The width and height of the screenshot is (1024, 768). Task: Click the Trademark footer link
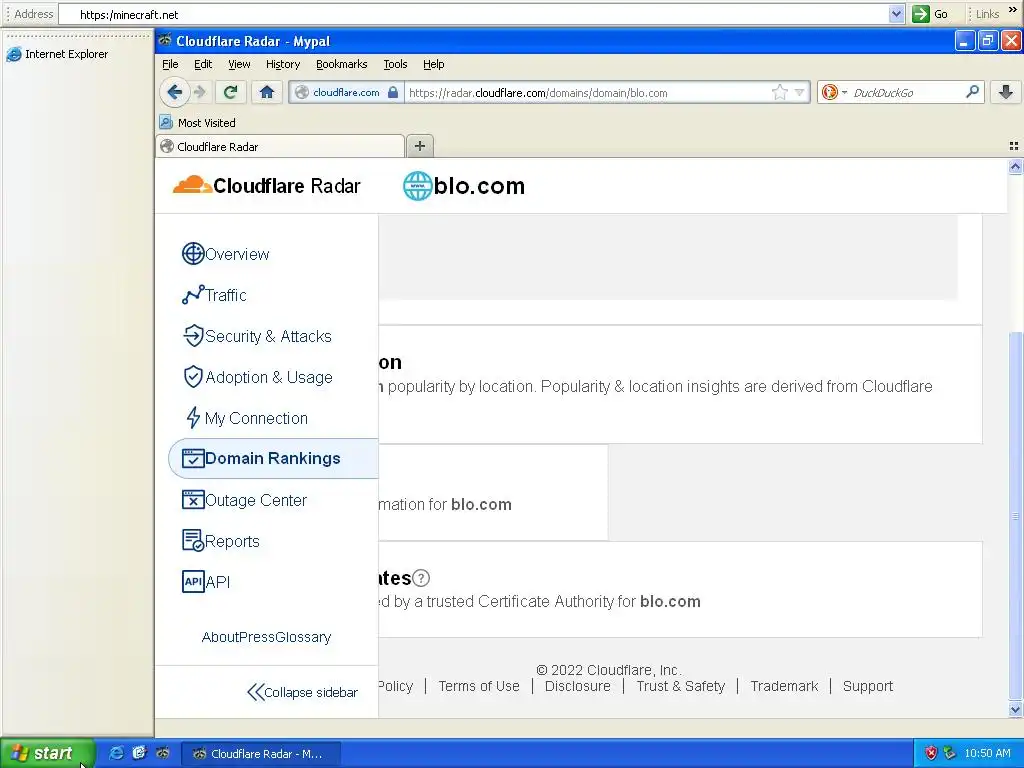tap(784, 686)
